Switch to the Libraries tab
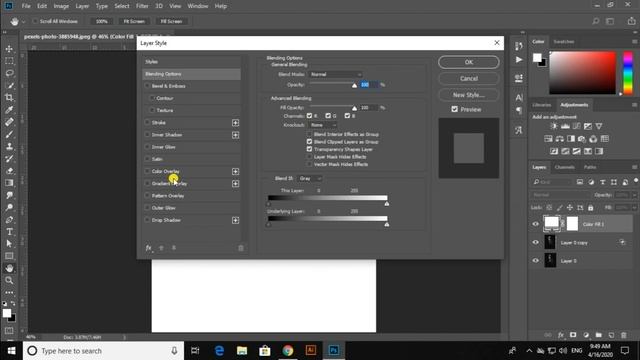The image size is (640, 360). pyautogui.click(x=542, y=105)
